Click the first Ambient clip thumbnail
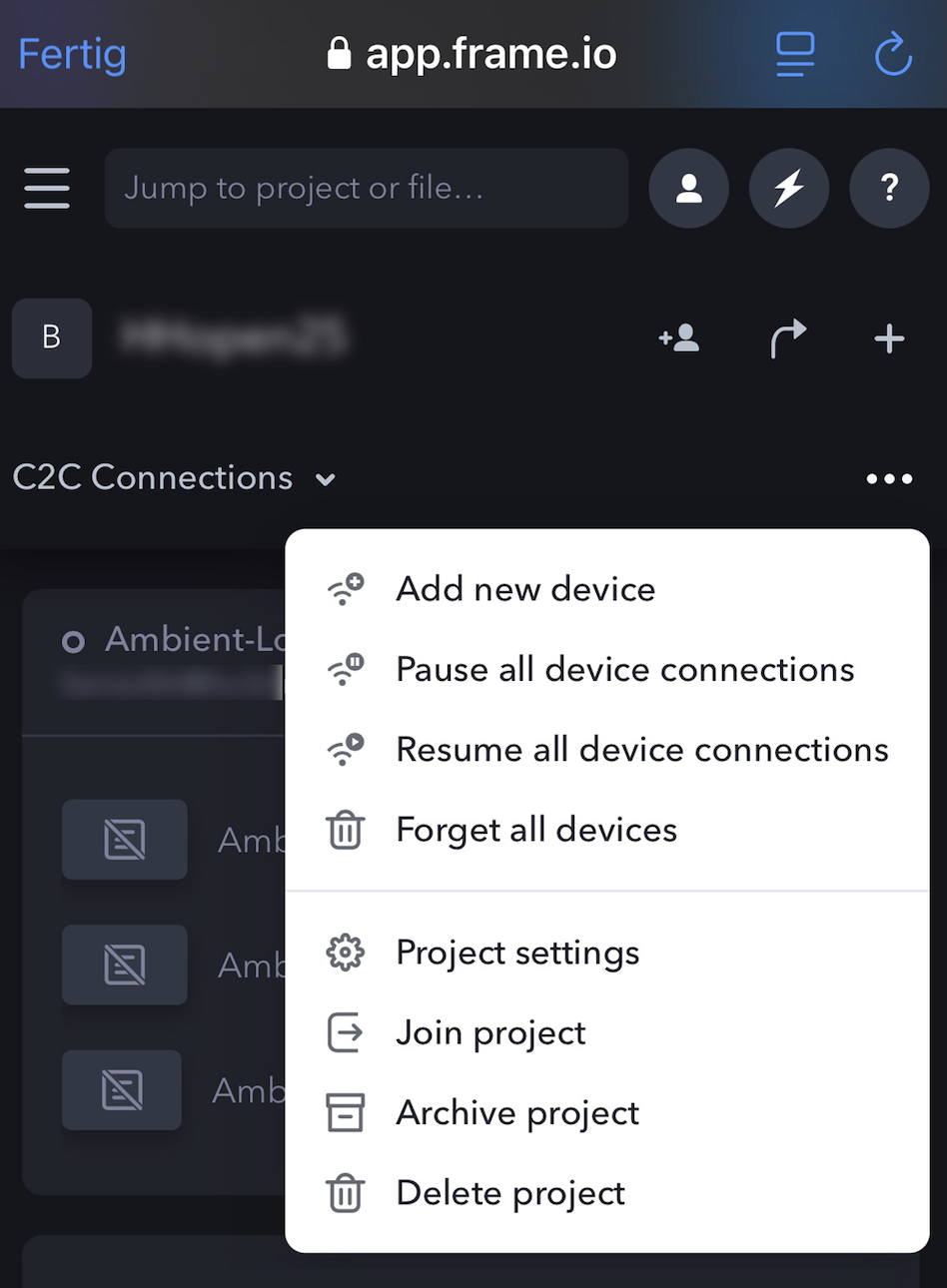Image resolution: width=947 pixels, height=1288 pixels. [125, 840]
